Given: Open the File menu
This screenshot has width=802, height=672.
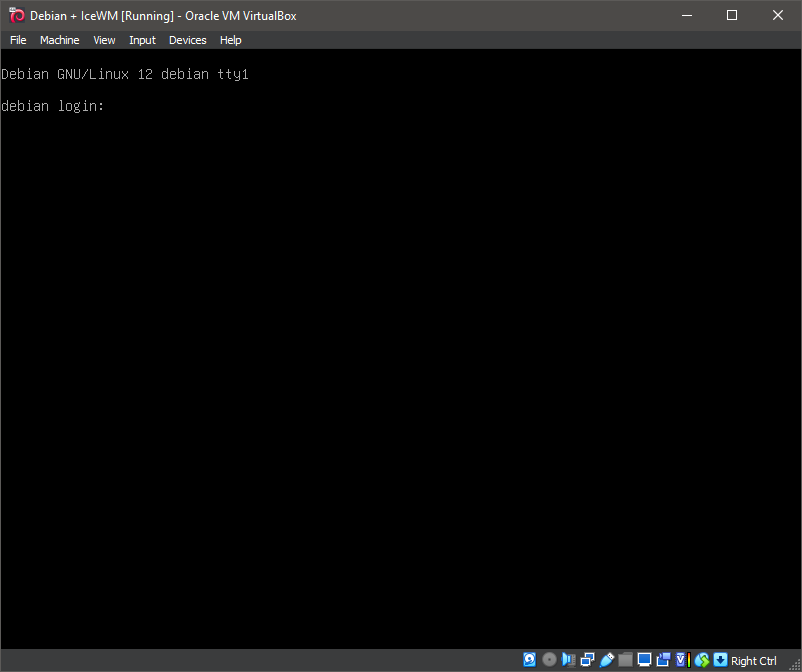Looking at the screenshot, I should tap(18, 40).
